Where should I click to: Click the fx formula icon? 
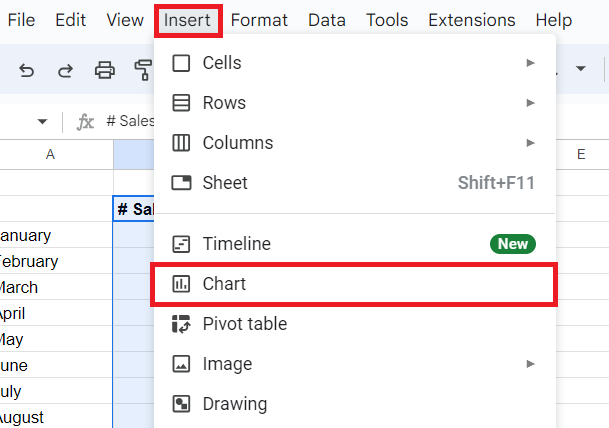coord(85,122)
